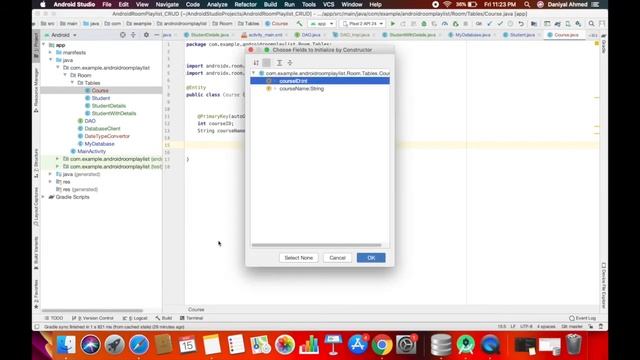Expand all nodes in constructor dialog
Image resolution: width=640 pixels, height=360 pixels.
[x=279, y=62]
